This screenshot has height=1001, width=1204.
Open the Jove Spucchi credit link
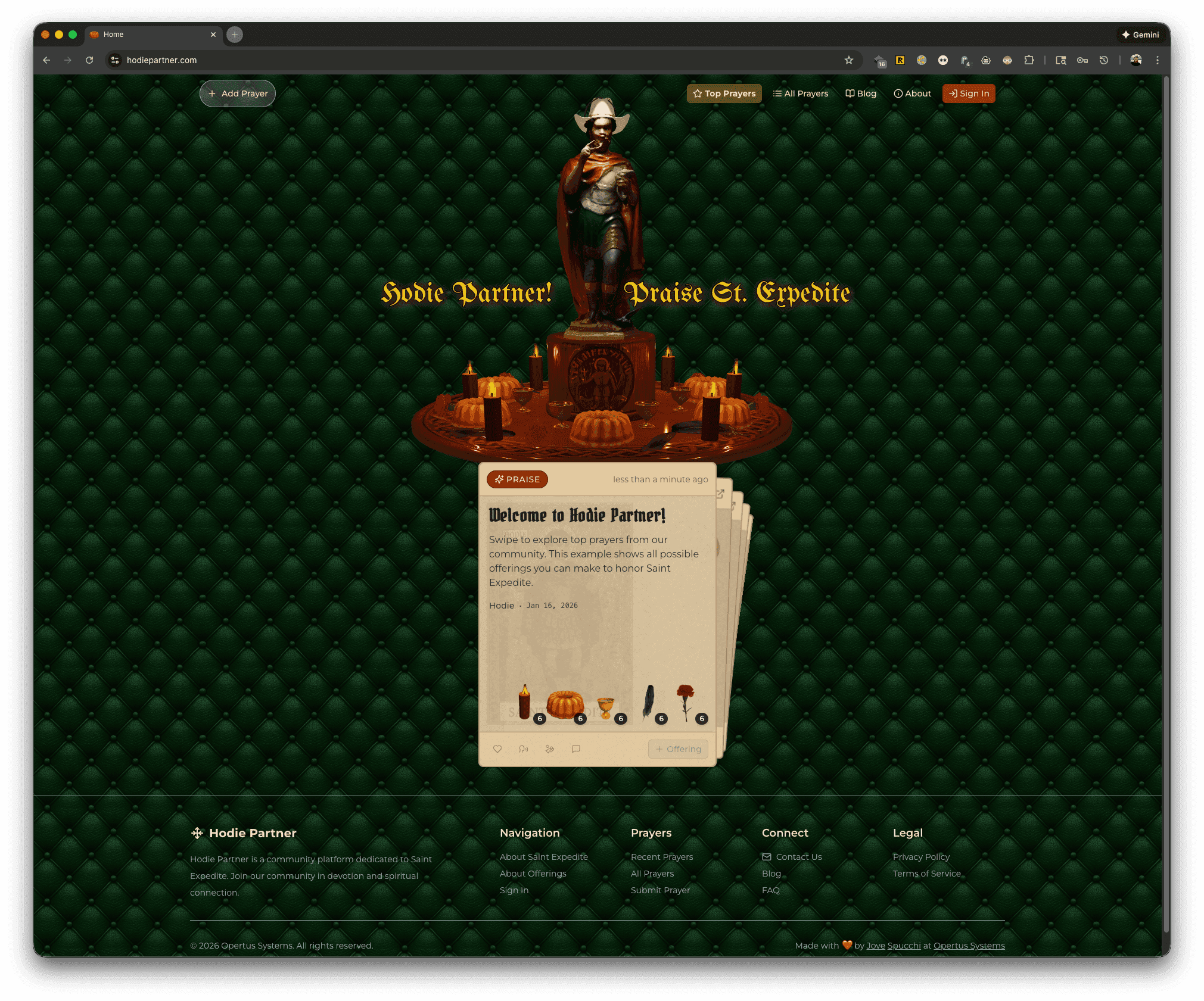pyautogui.click(x=894, y=946)
